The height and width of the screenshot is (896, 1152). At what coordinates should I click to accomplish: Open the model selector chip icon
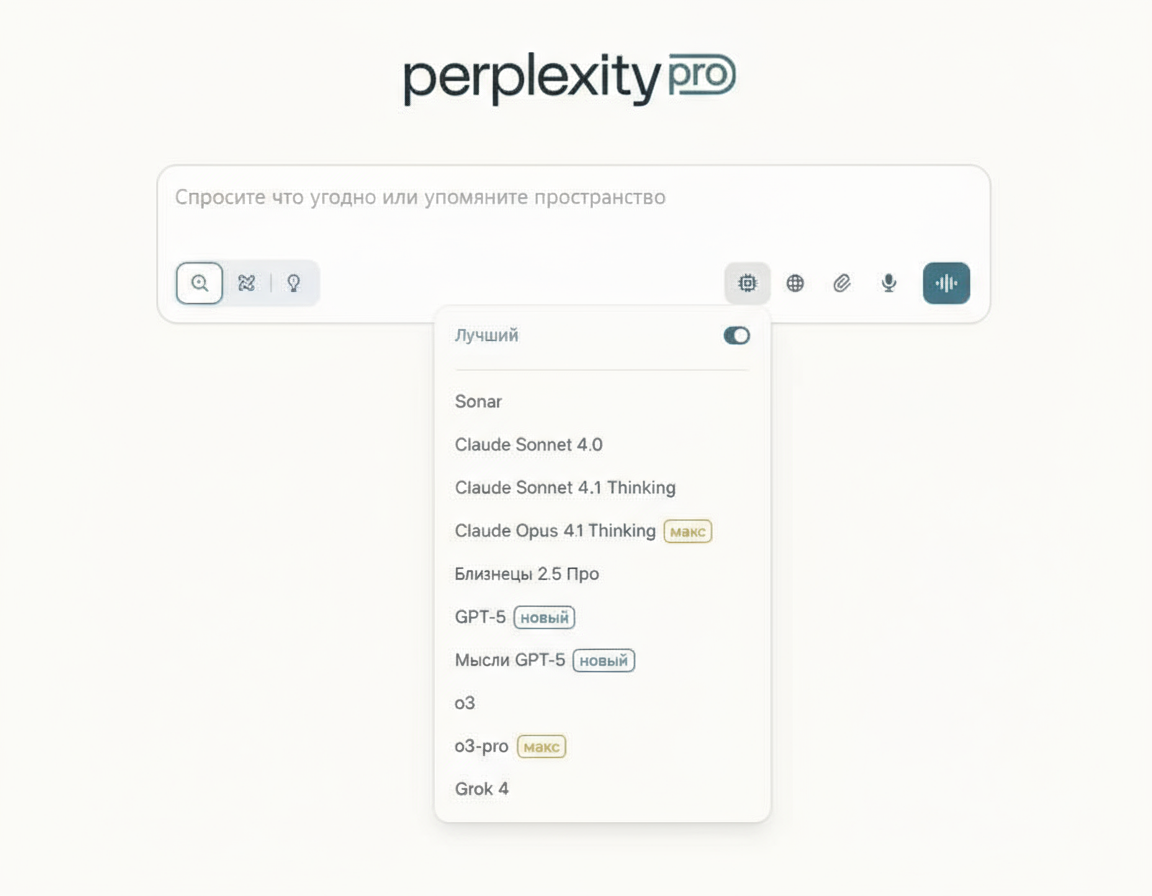click(x=747, y=283)
